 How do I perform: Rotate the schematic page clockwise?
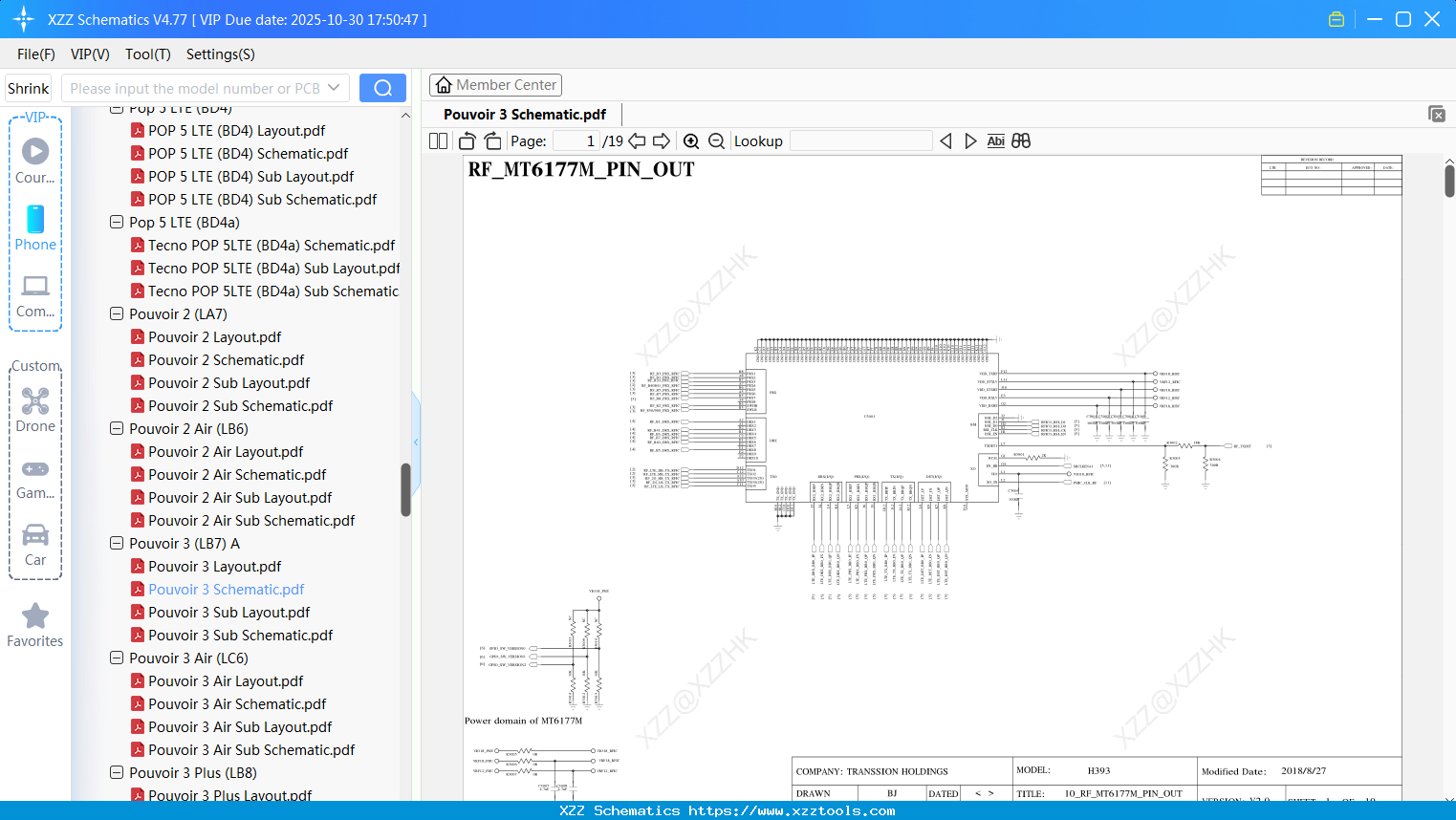[491, 140]
